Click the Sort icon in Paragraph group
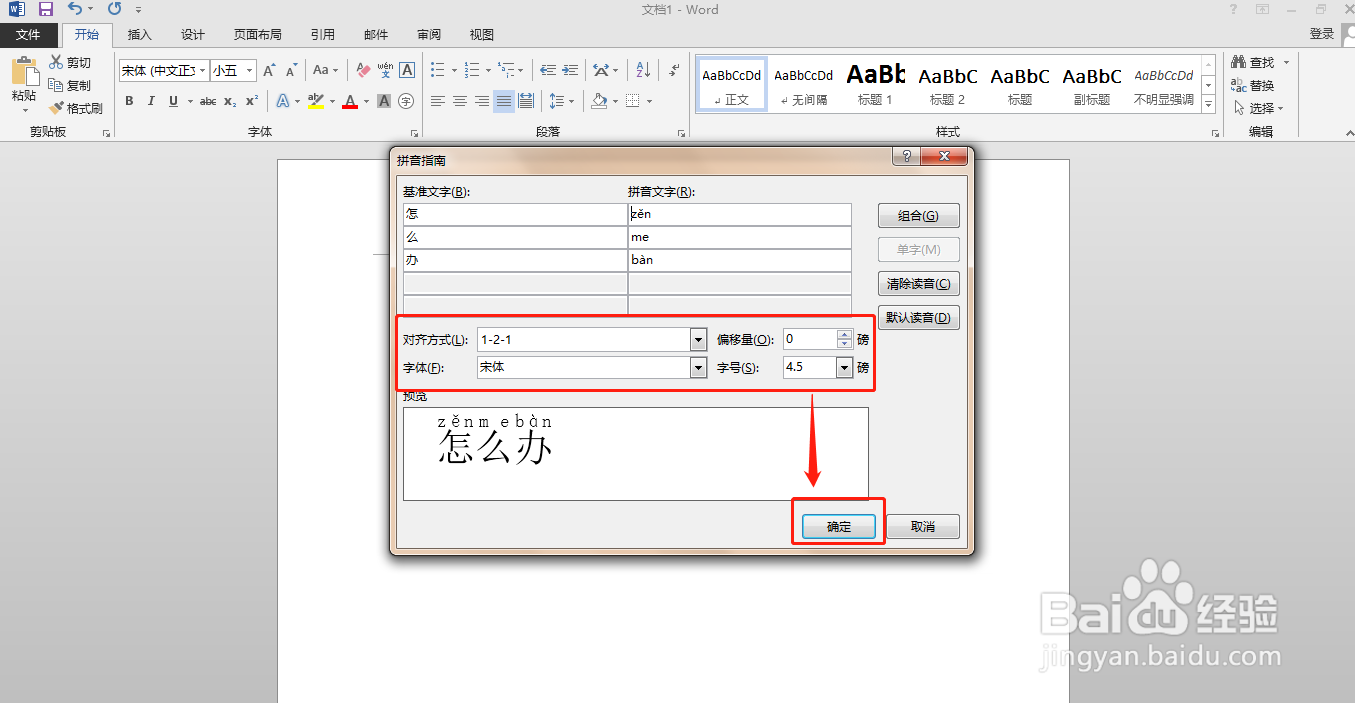Image resolution: width=1355 pixels, height=703 pixels. point(644,69)
